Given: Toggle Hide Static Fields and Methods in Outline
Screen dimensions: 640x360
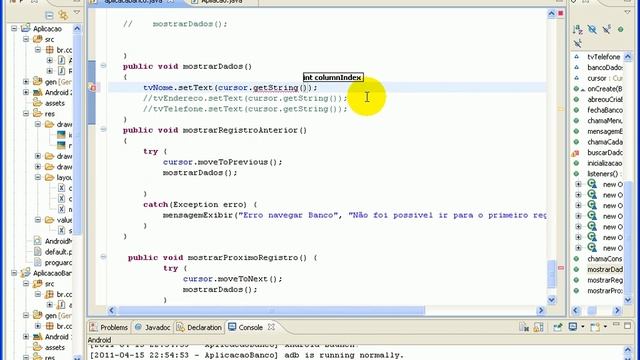Looking at the screenshot, I should (607, 29).
